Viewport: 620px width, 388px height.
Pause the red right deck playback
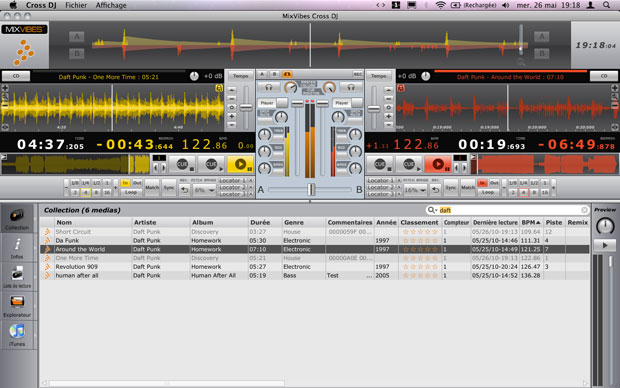[437, 164]
